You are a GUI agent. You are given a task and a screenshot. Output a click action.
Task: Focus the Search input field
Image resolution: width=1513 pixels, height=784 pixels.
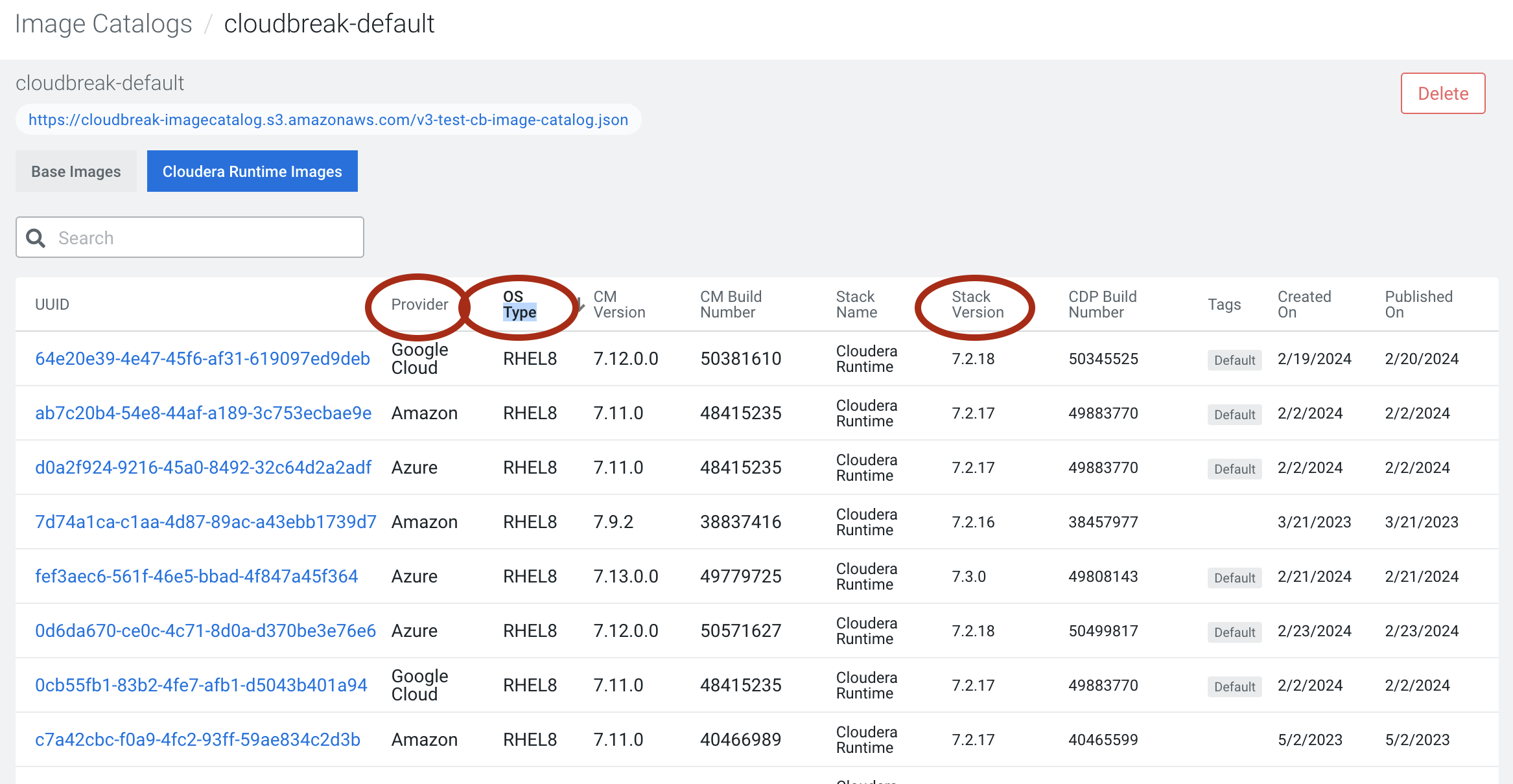click(207, 238)
